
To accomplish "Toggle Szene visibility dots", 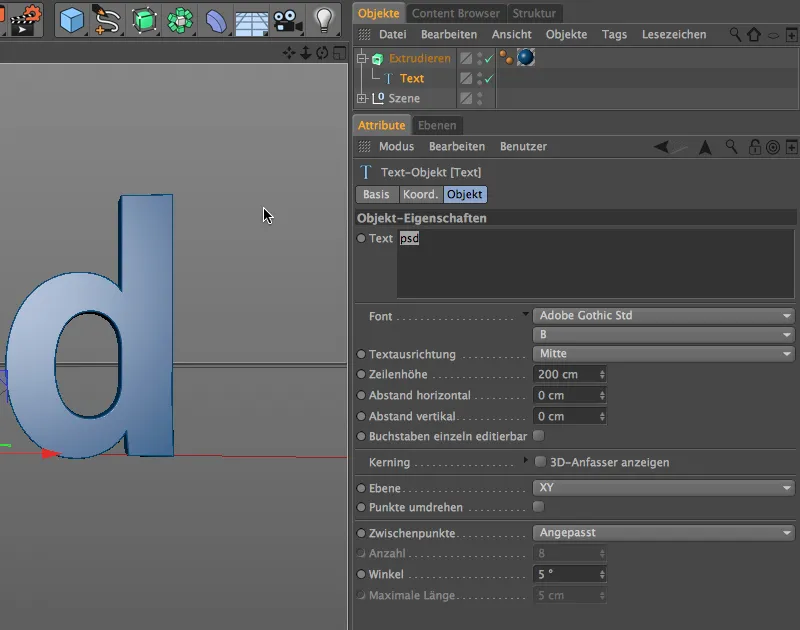I will tap(480, 98).
